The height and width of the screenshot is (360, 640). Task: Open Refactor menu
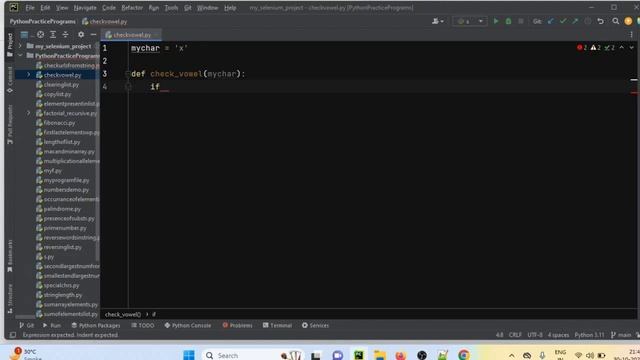tap(132, 8)
